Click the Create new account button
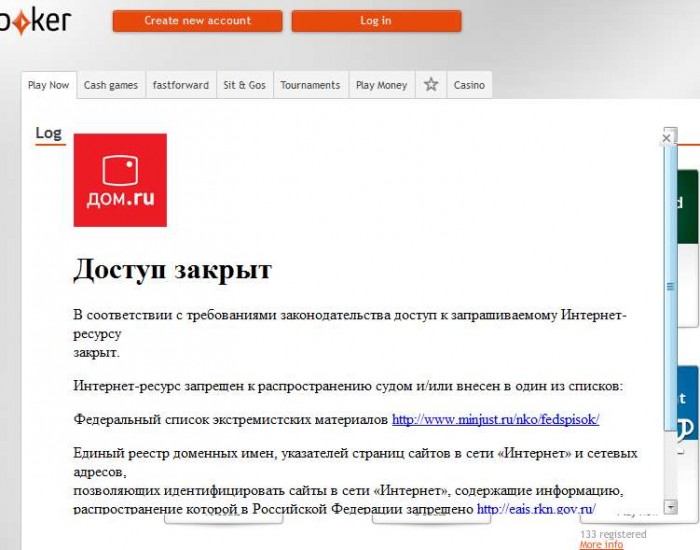The image size is (700, 550). (197, 21)
